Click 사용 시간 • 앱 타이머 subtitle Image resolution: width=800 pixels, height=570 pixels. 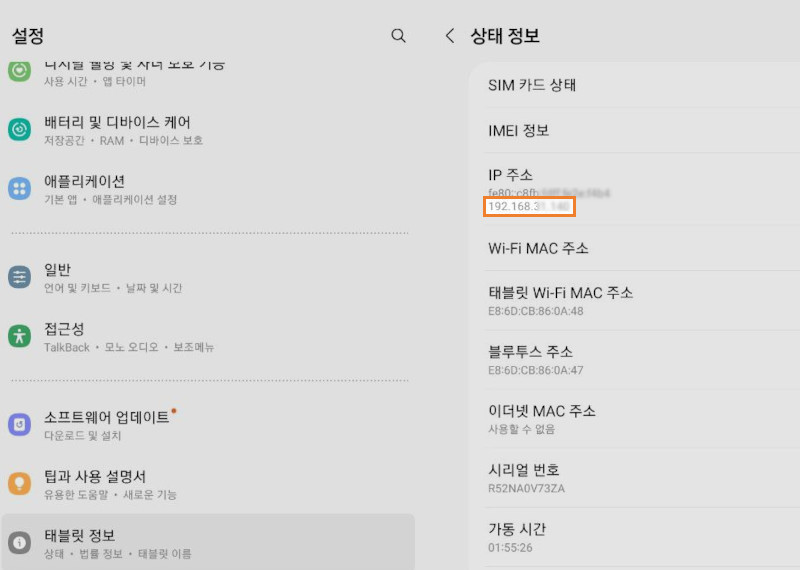95,81
